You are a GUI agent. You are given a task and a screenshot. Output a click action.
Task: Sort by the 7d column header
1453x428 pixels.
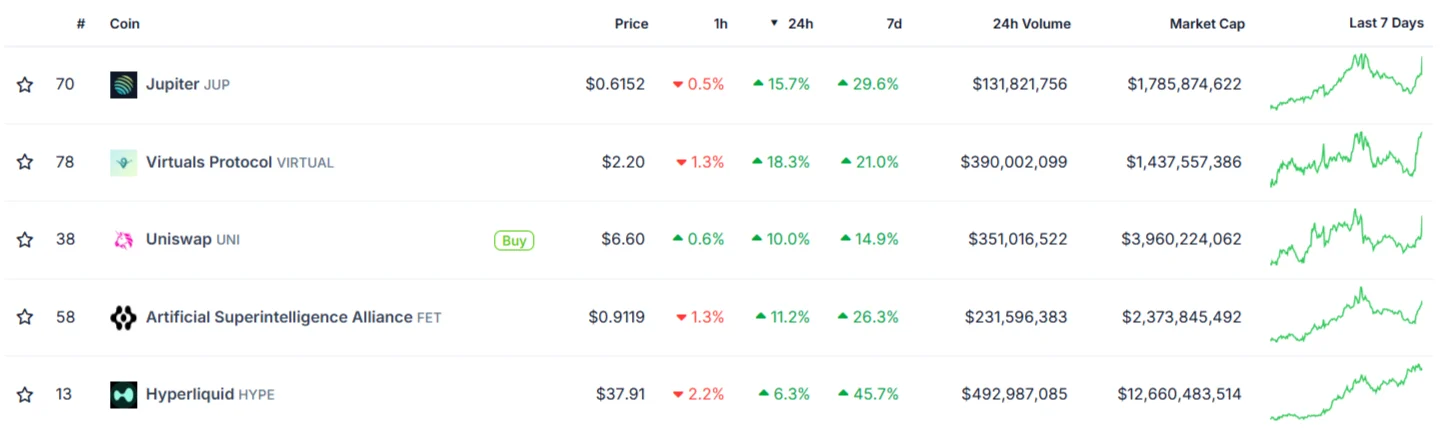(x=894, y=24)
